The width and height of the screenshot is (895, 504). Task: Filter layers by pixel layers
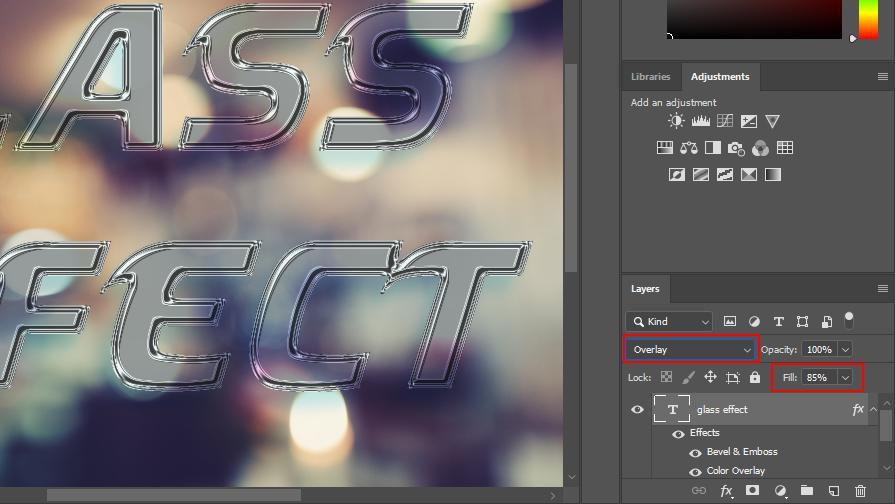coord(729,321)
